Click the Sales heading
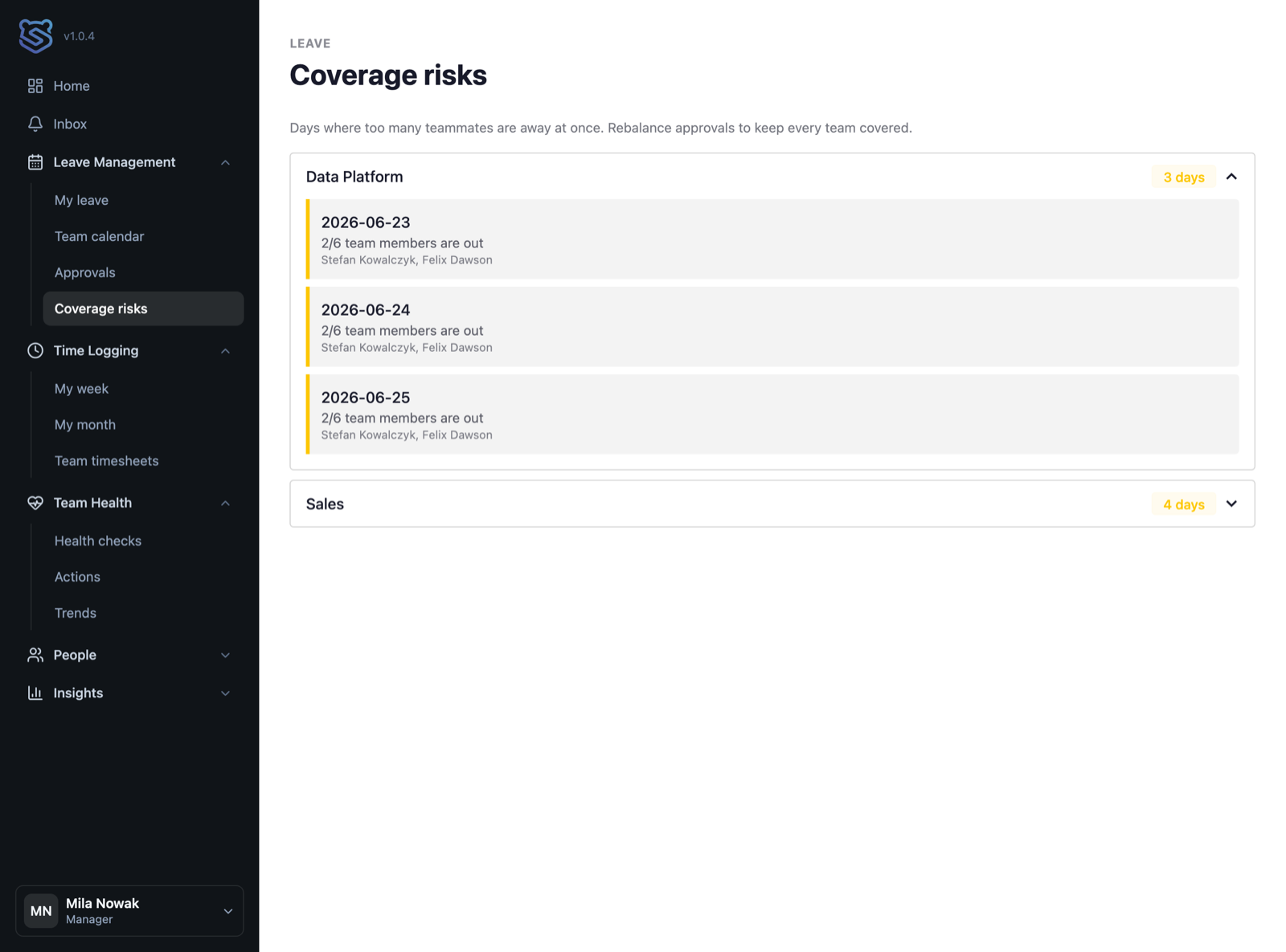 pyautogui.click(x=325, y=504)
